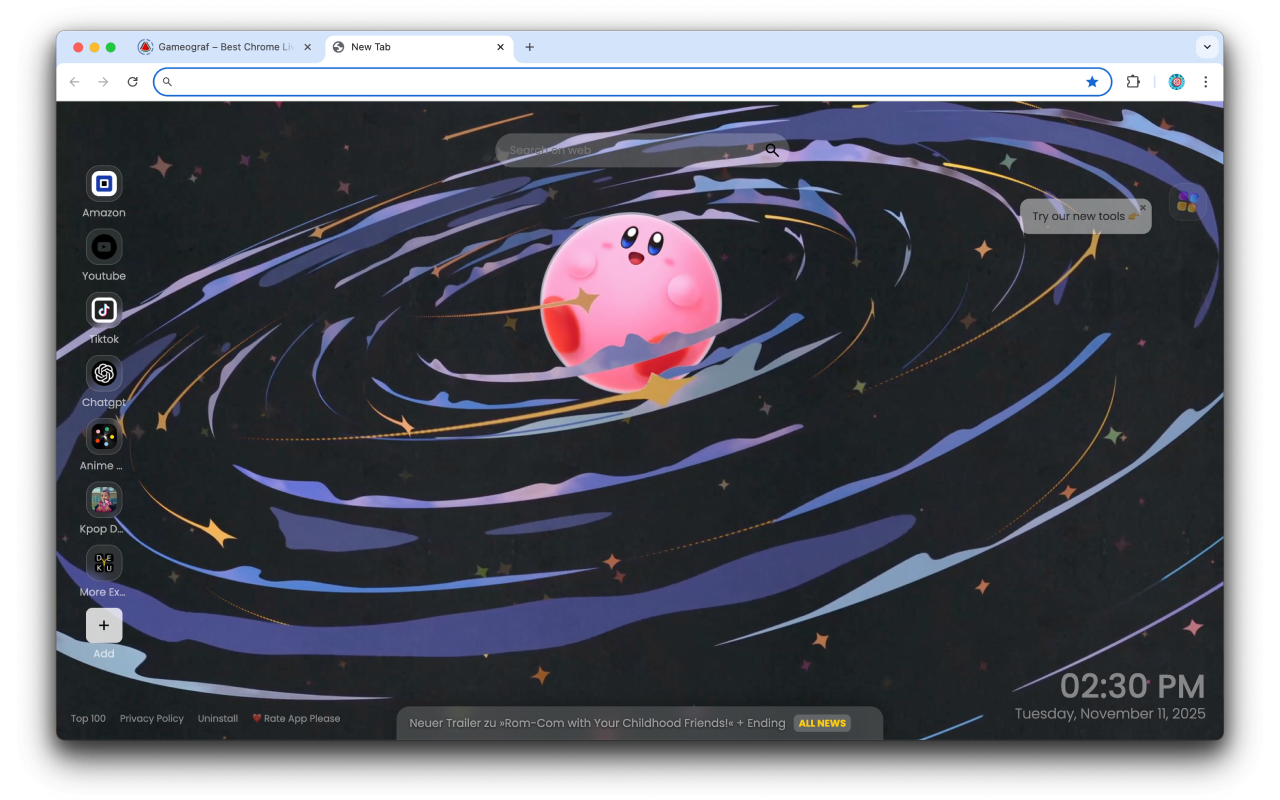The height and width of the screenshot is (800, 1280).
Task: Select the New Tab tab
Action: [x=419, y=47]
